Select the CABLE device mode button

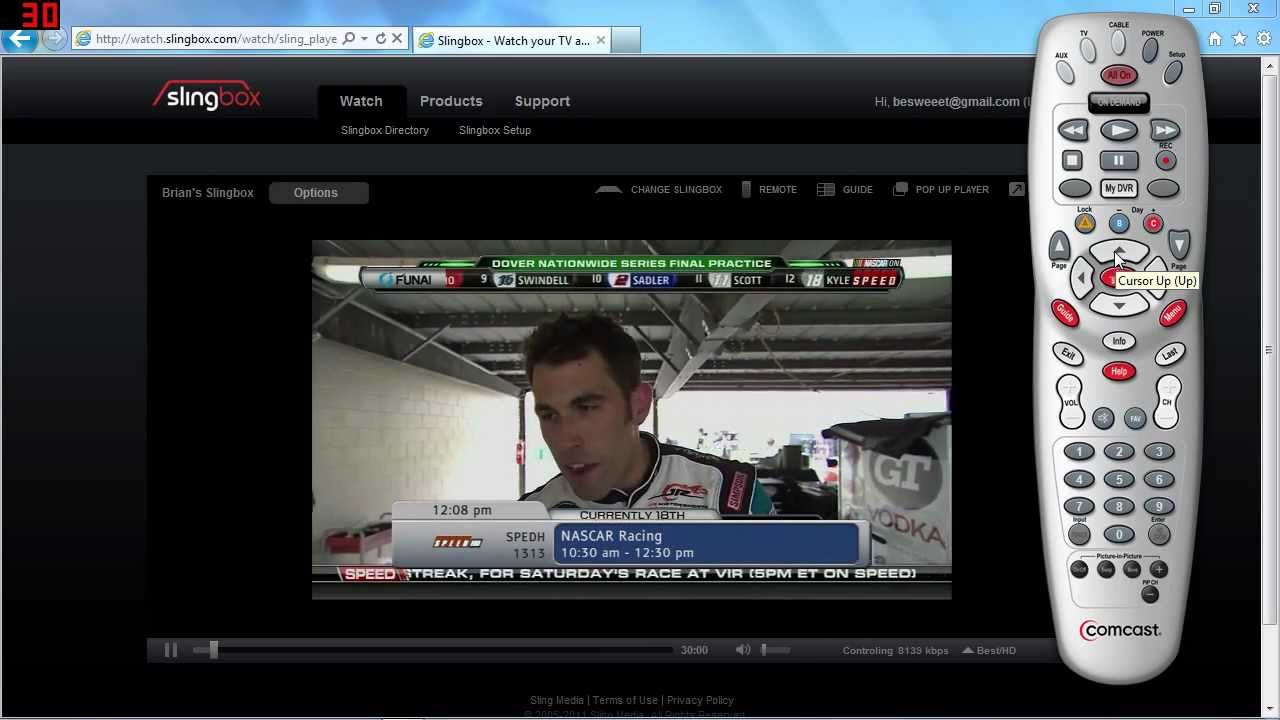(x=1118, y=42)
